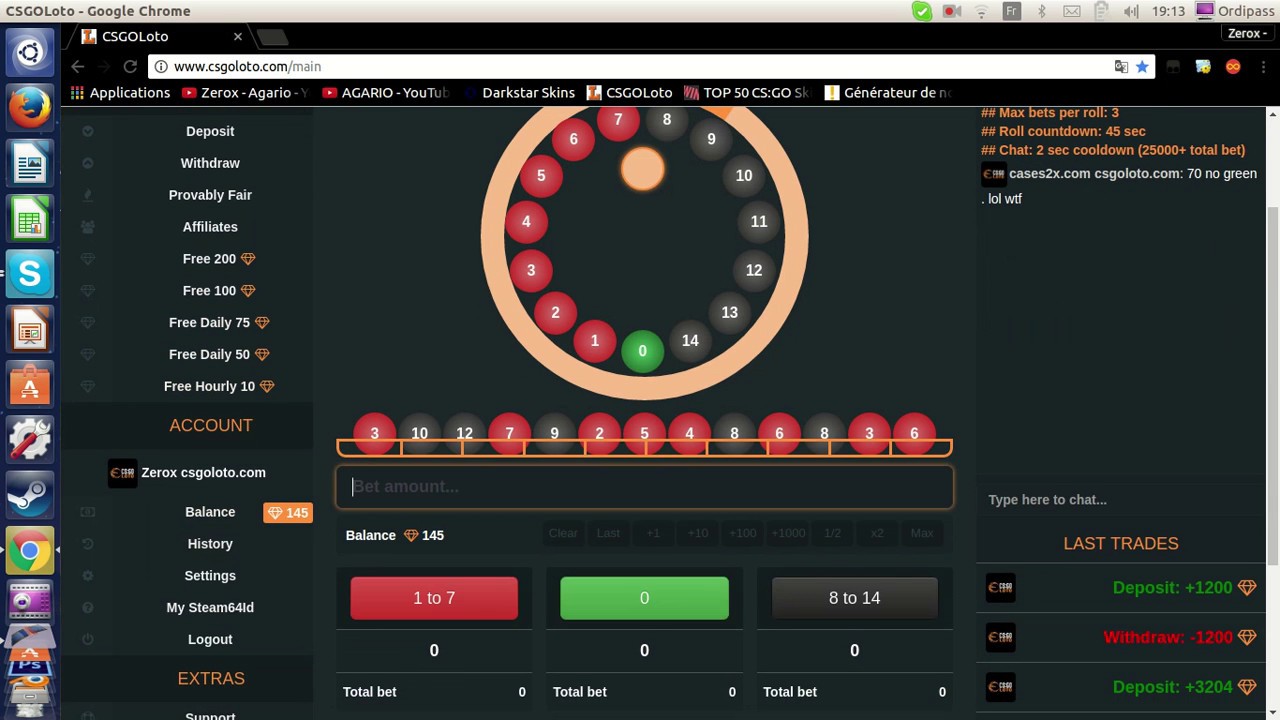1280x720 pixels.
Task: Open the Darkstar Skins bookmark
Action: coord(519,92)
